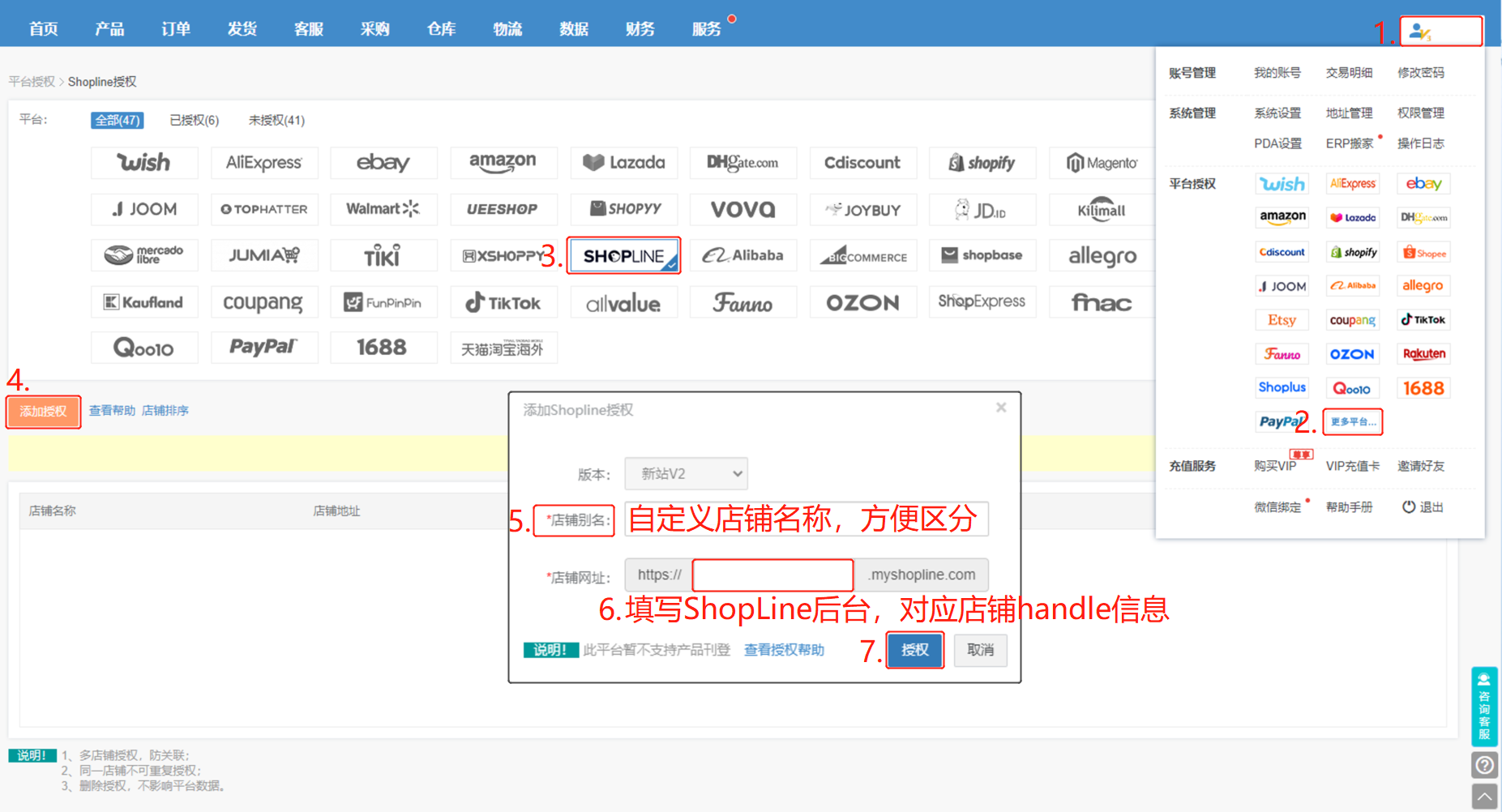This screenshot has height=812, width=1502.
Task: Open the 产品 menu
Action: point(109,29)
